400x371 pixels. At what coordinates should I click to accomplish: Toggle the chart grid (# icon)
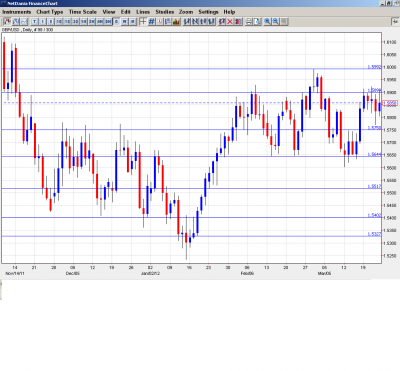click(151, 22)
